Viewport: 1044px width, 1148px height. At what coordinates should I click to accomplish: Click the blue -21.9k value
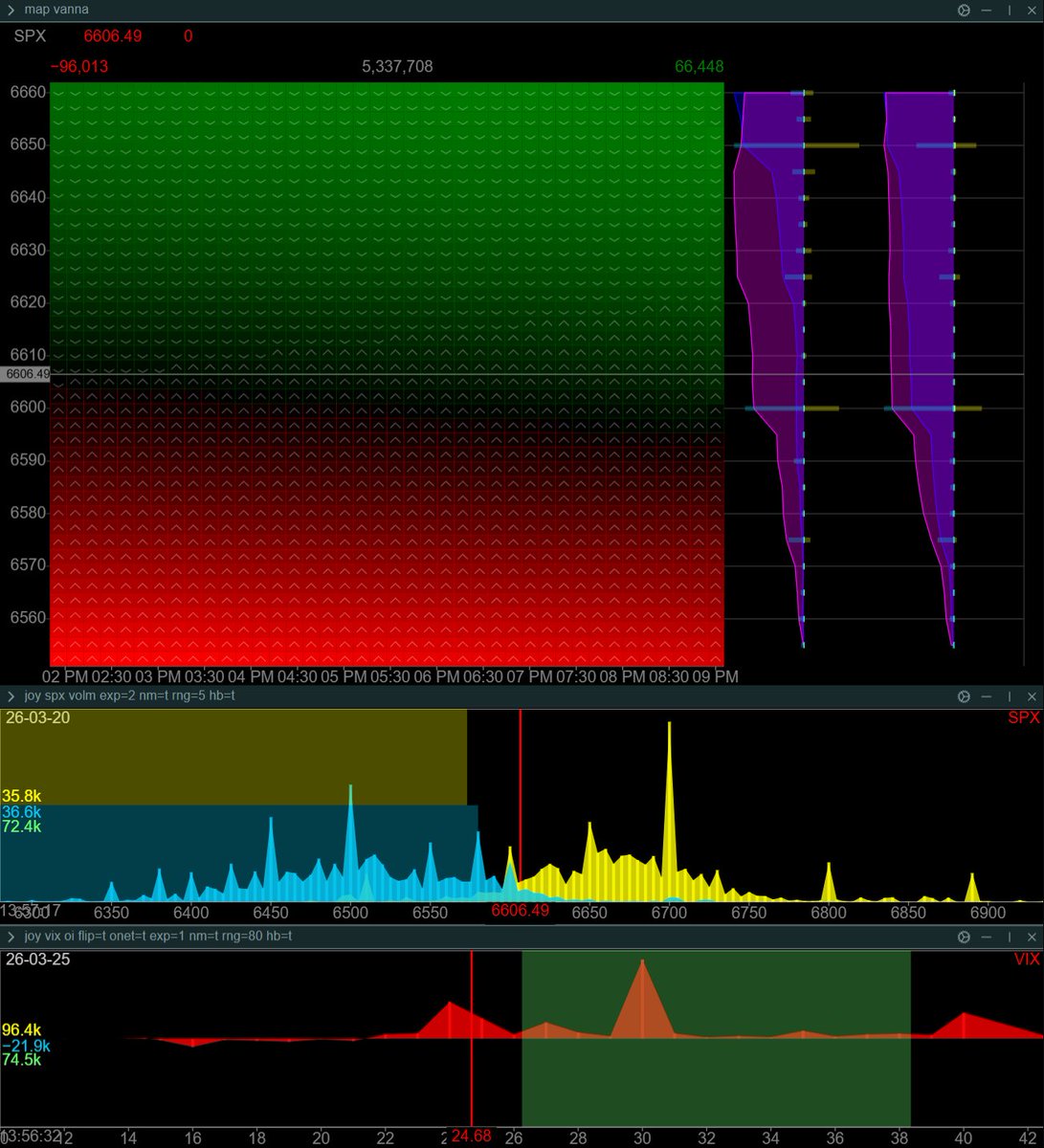[26, 1046]
